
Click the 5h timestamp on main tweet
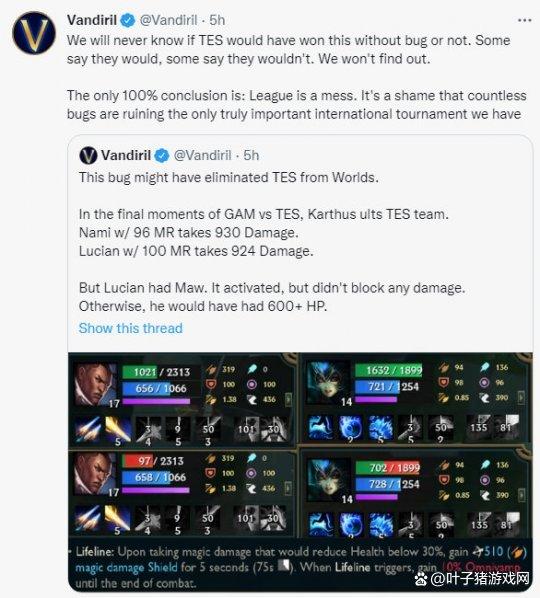[217, 20]
